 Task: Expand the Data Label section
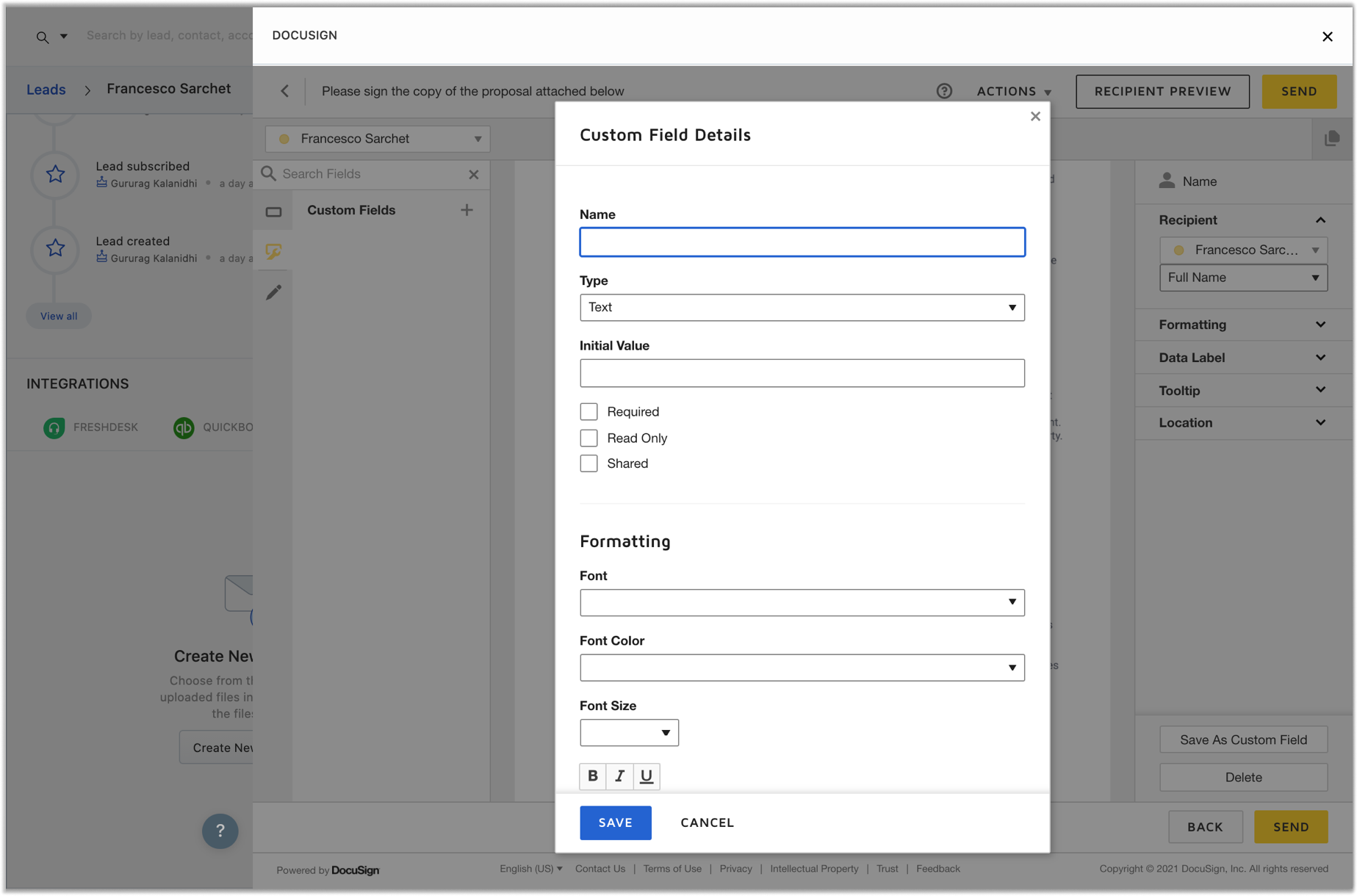(x=1243, y=358)
